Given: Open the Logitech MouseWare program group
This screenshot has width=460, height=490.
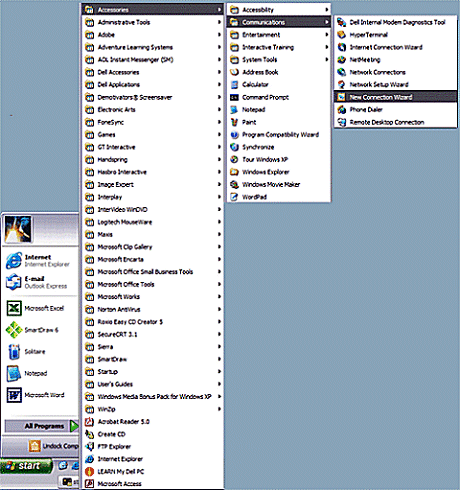Looking at the screenshot, I should (x=153, y=222).
